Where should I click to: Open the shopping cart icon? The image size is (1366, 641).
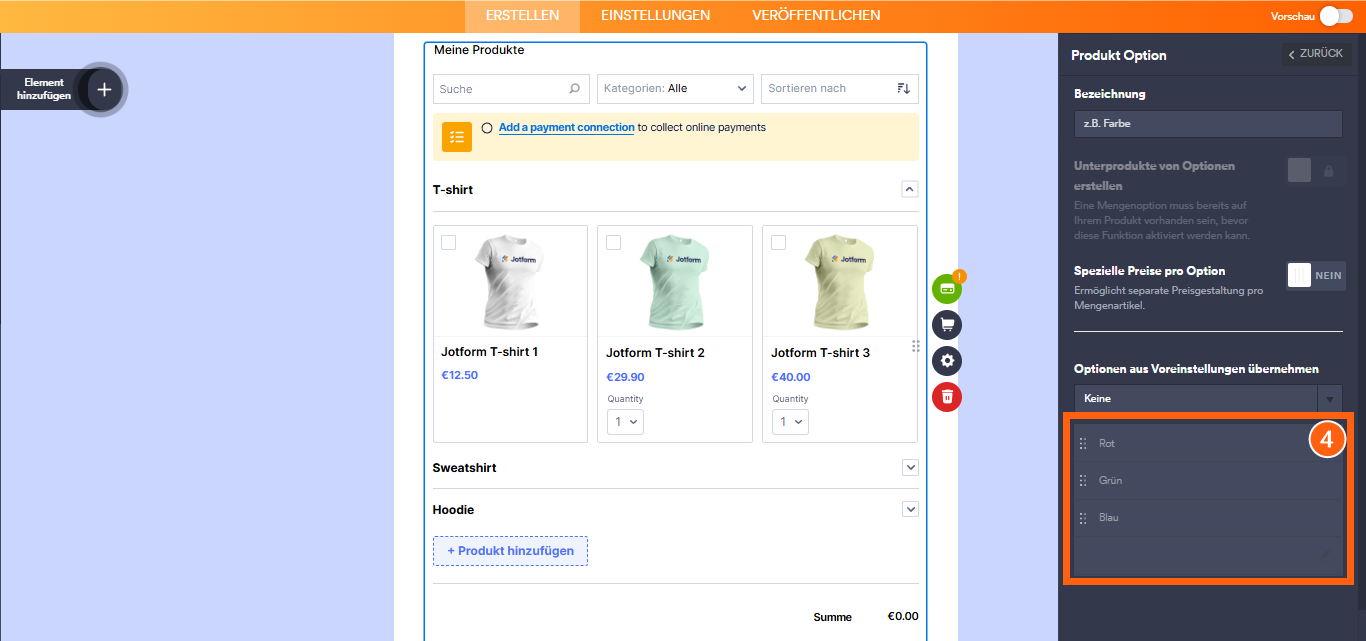pyautogui.click(x=946, y=324)
